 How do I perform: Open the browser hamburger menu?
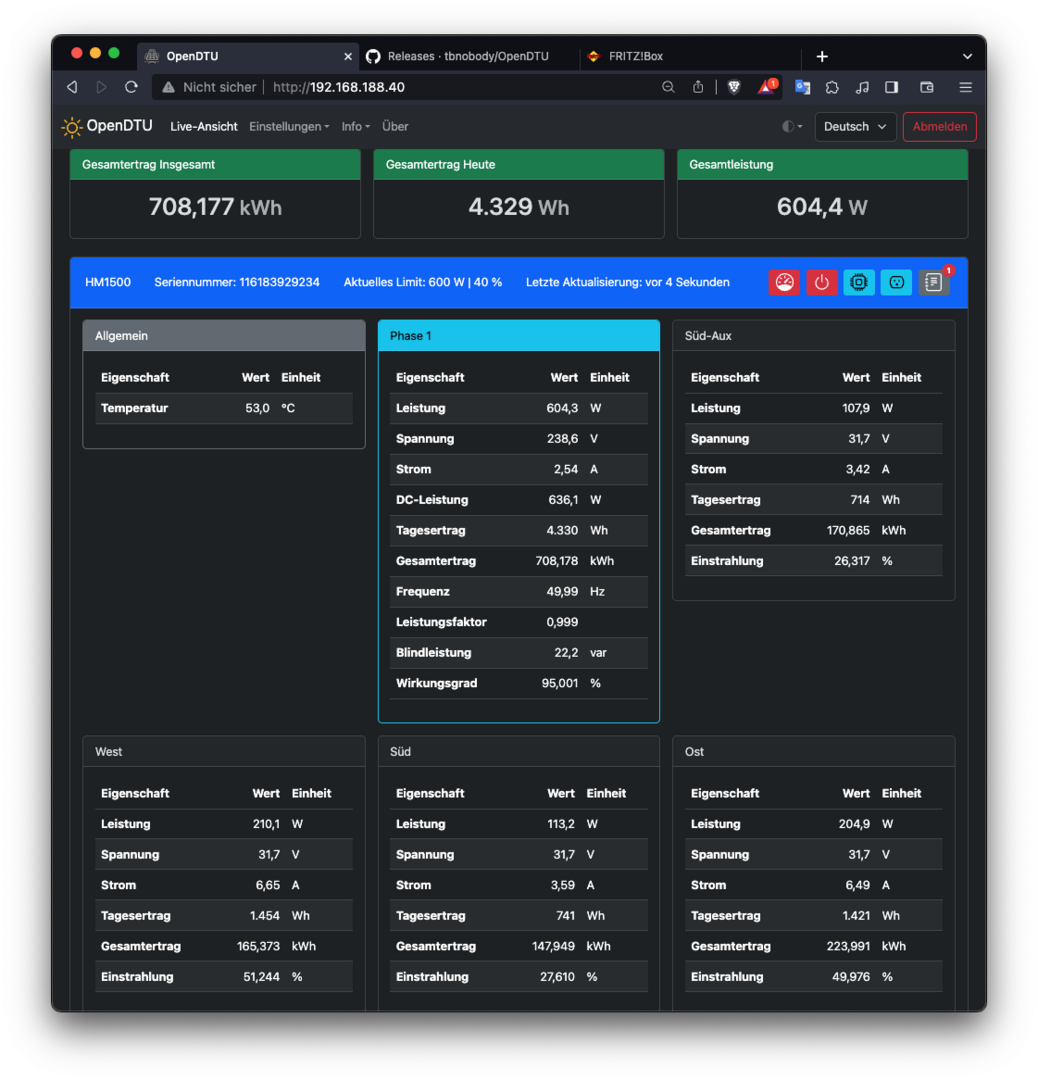pos(965,87)
